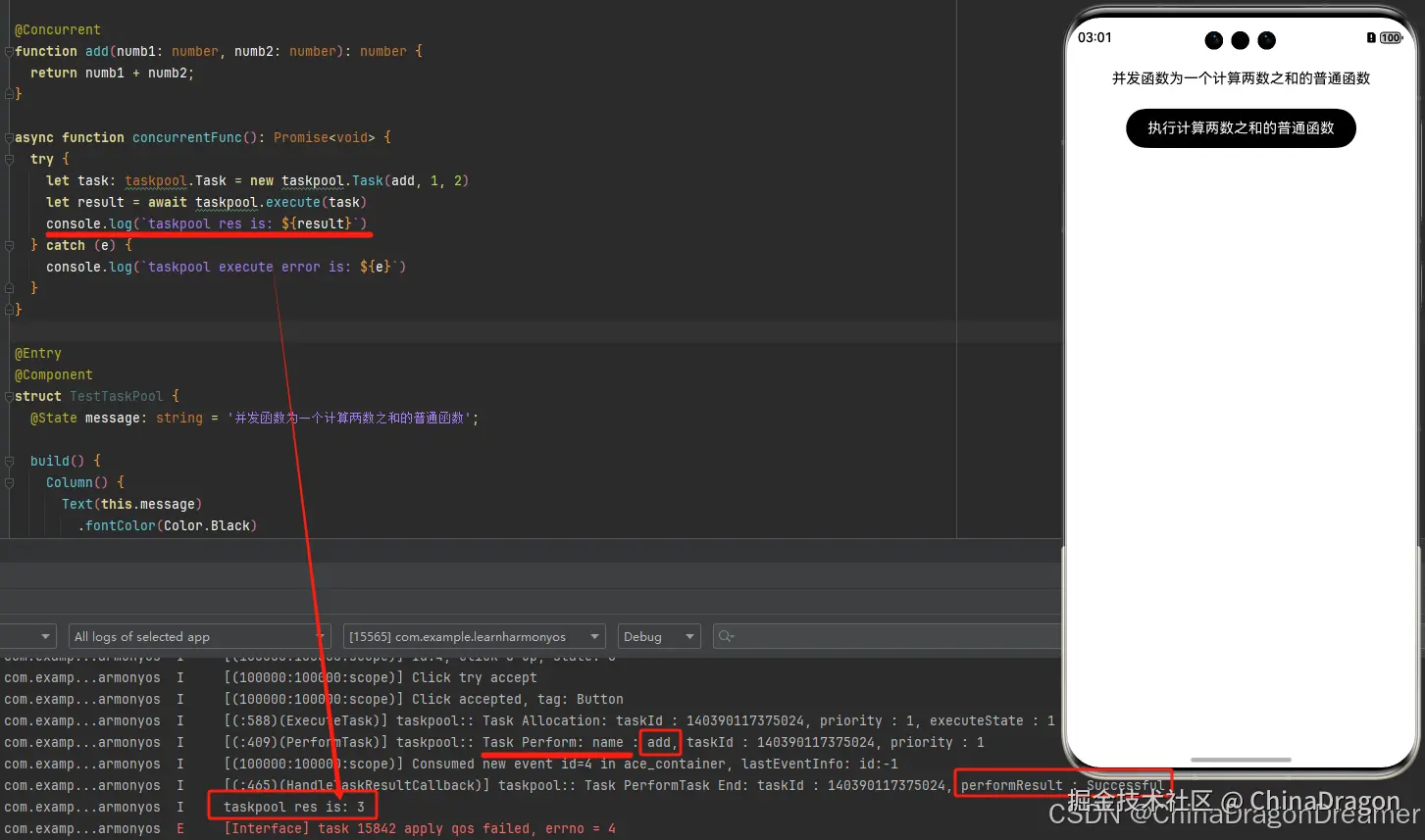This screenshot has width=1425, height=840.
Task: Tap the '并发函数为一个计算两数之和的普通函数' text on phone
Action: [1241, 78]
